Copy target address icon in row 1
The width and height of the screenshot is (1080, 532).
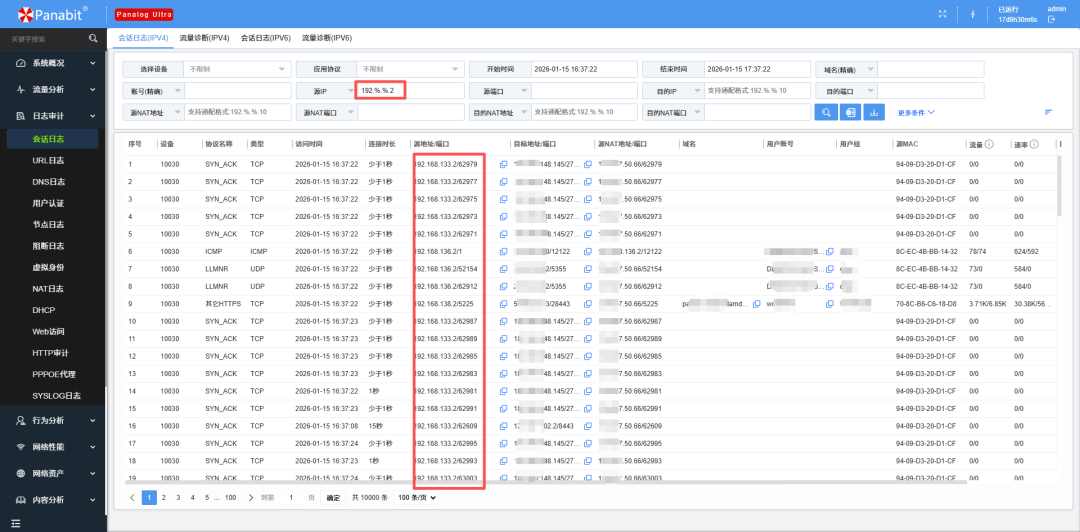pos(588,164)
